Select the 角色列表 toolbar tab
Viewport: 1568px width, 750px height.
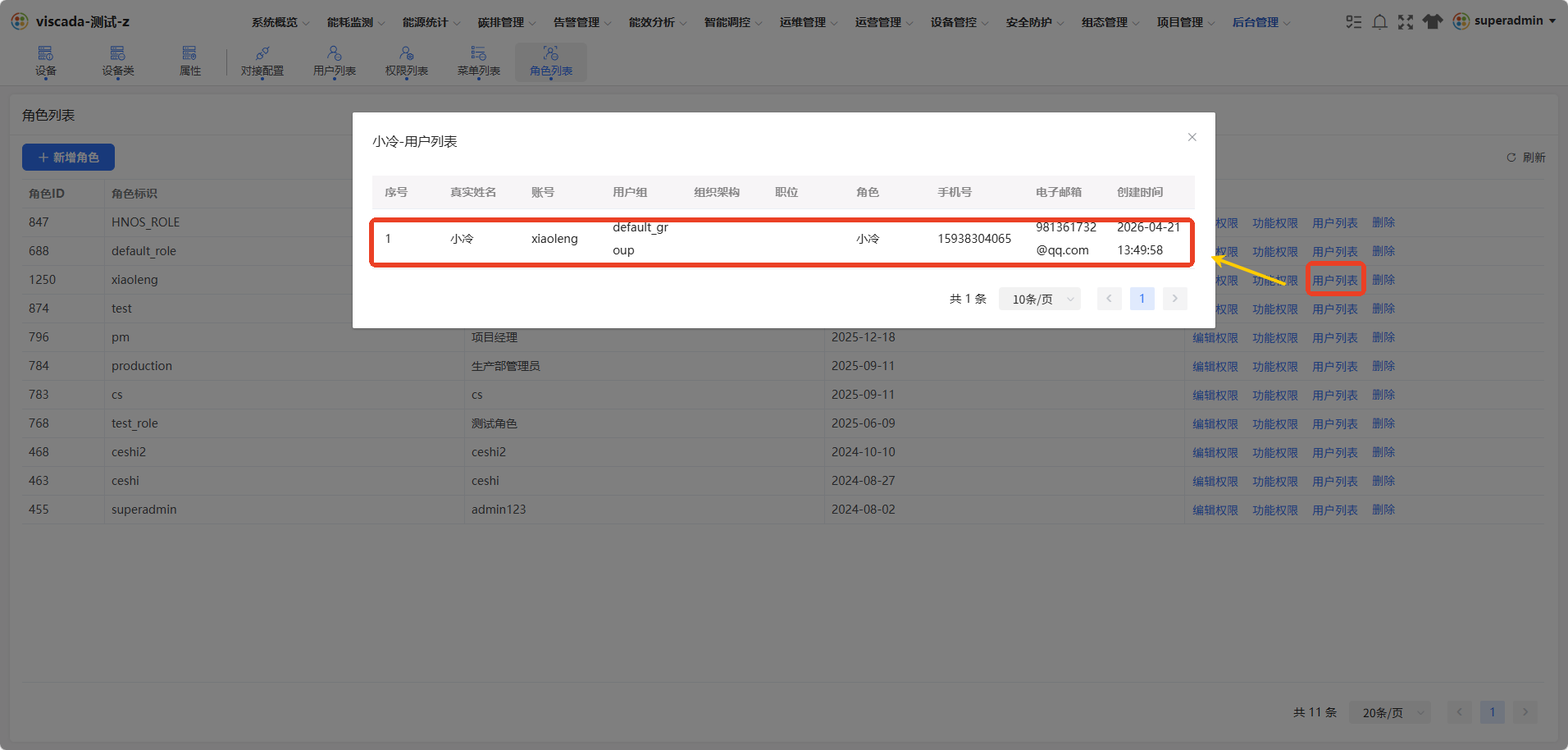coord(551,62)
